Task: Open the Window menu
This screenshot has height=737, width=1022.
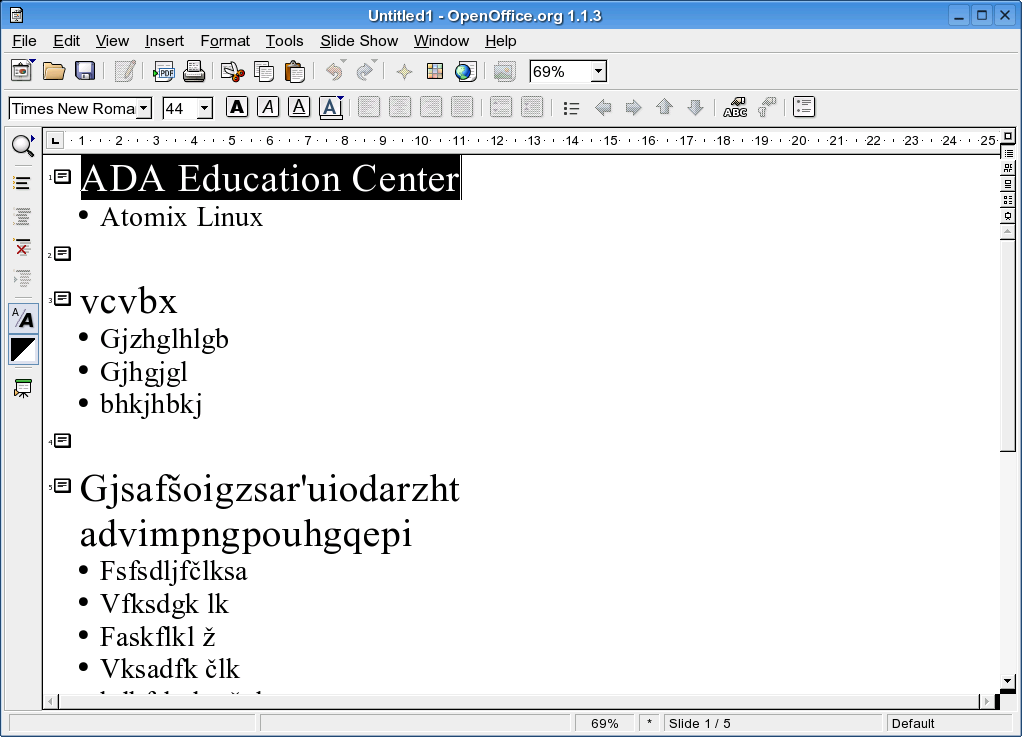Action: click(x=441, y=41)
